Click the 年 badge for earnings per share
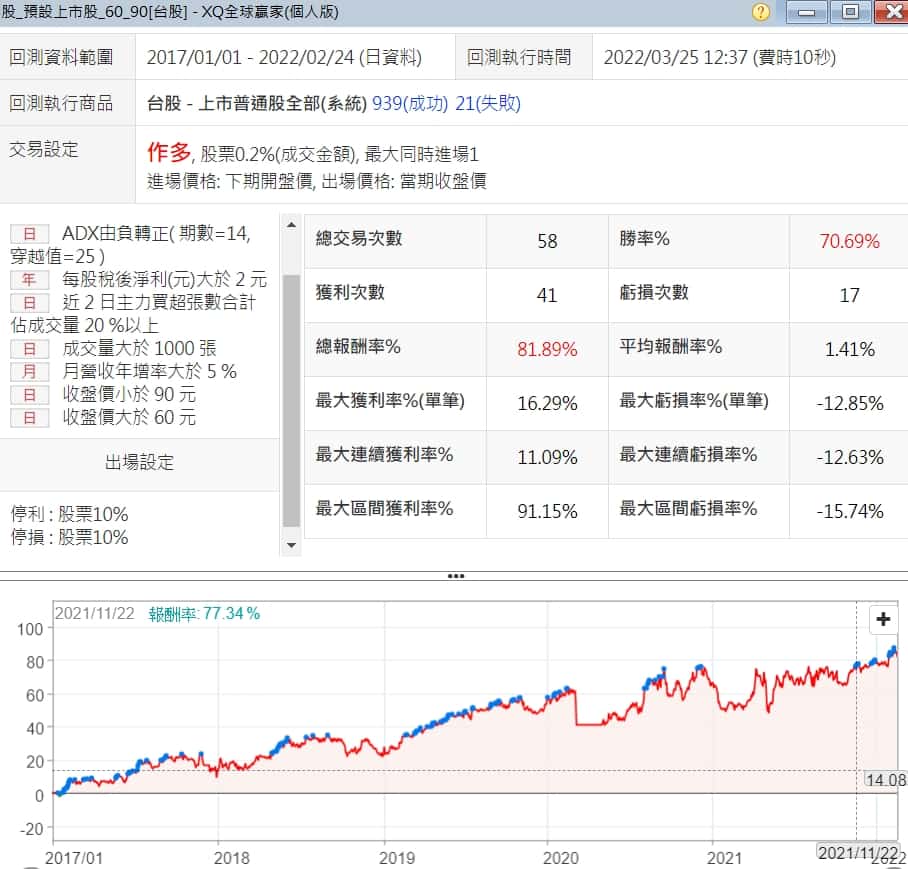 [29, 280]
